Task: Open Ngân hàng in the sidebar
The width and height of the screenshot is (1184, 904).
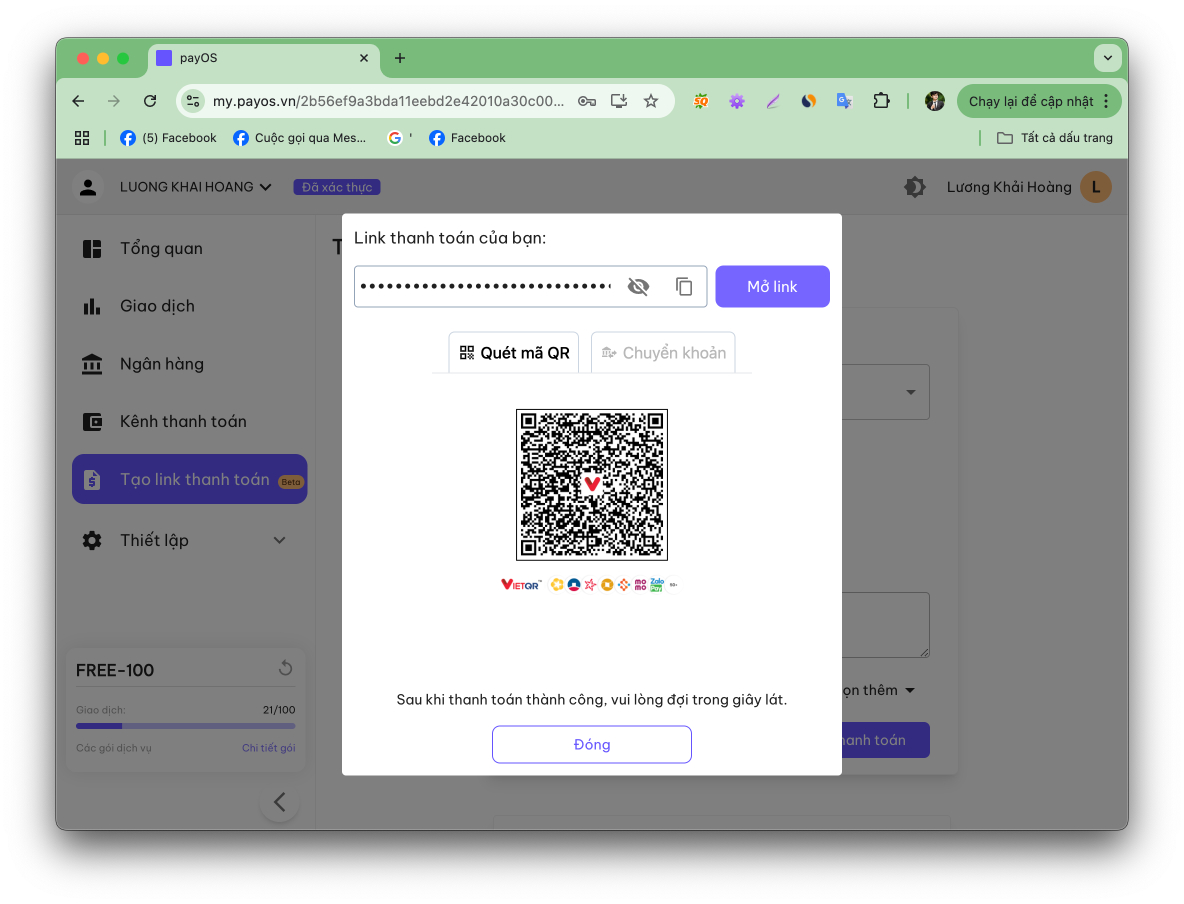Action: point(162,364)
